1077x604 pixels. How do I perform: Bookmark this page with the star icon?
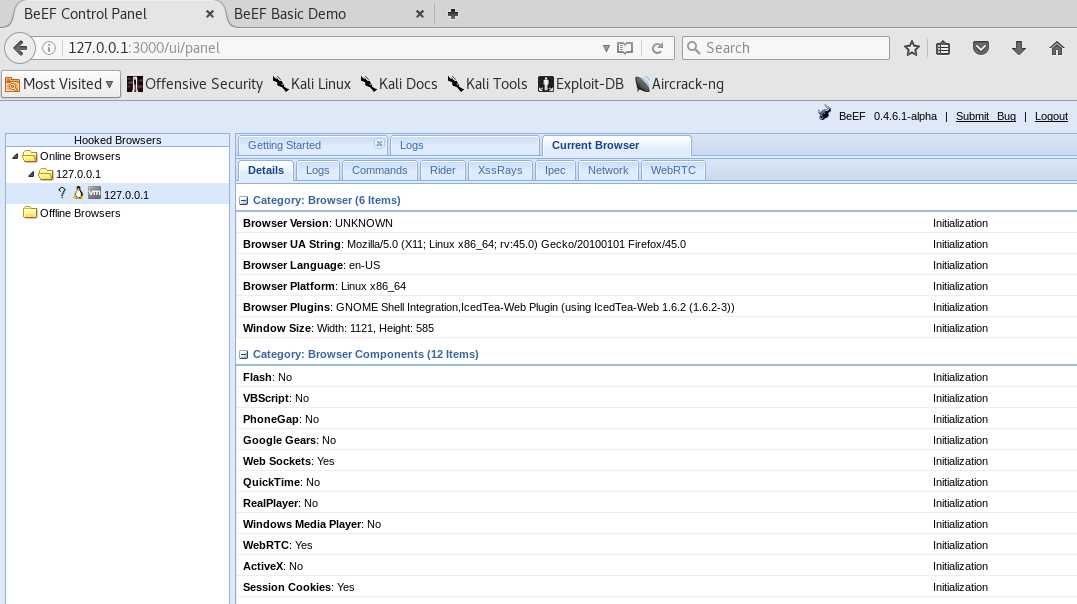tap(911, 48)
